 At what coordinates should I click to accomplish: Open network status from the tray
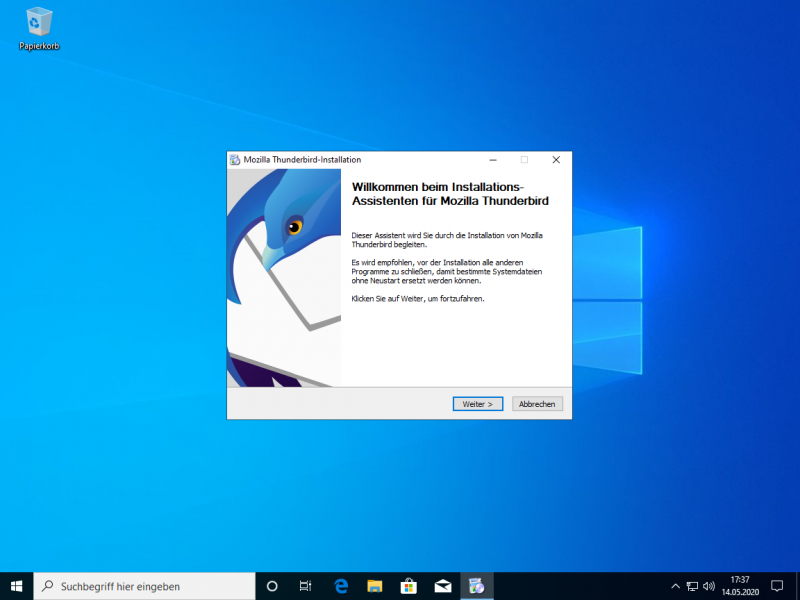point(692,586)
